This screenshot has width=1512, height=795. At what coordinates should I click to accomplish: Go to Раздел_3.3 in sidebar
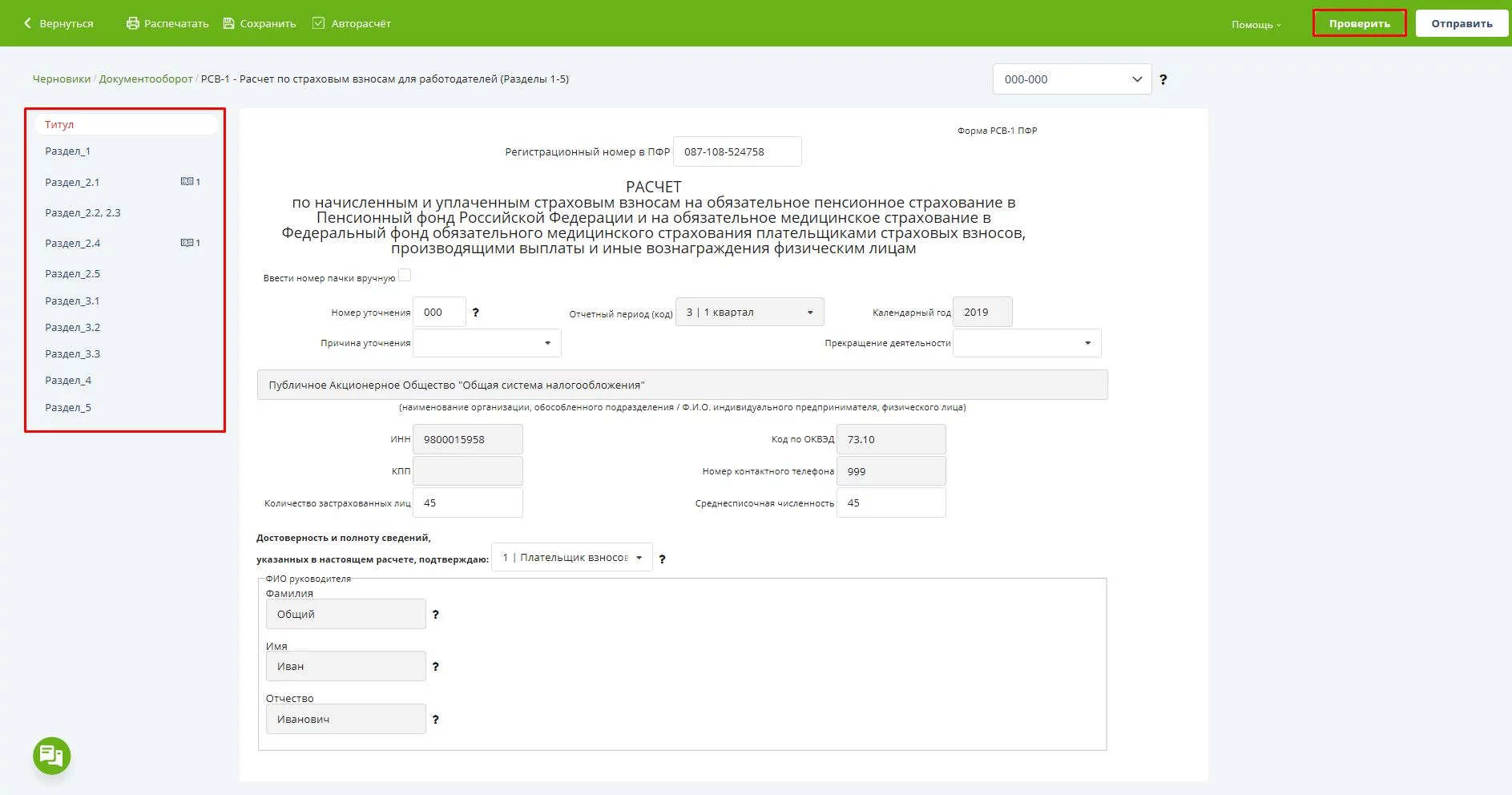pyautogui.click(x=73, y=353)
